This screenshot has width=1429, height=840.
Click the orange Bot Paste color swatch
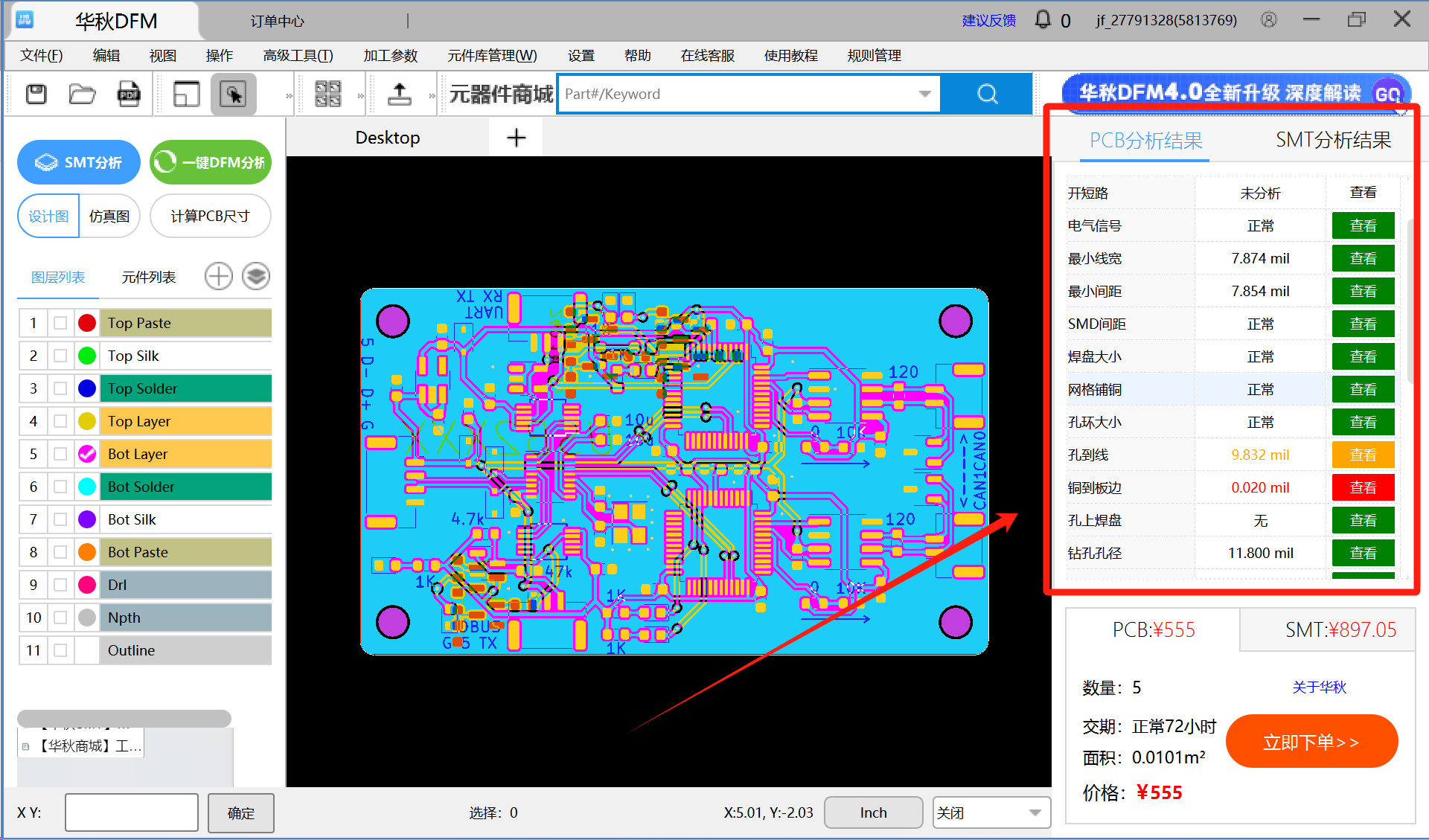pos(87,552)
